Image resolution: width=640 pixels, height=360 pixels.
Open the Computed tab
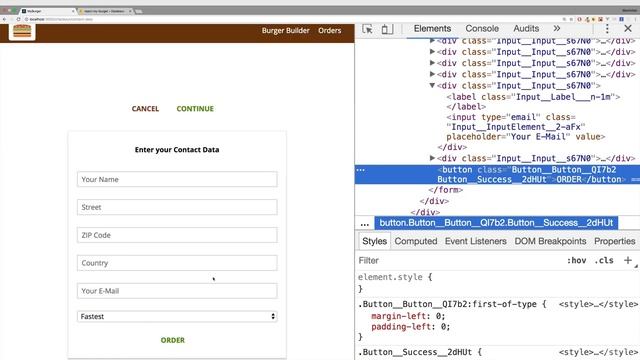click(x=416, y=241)
